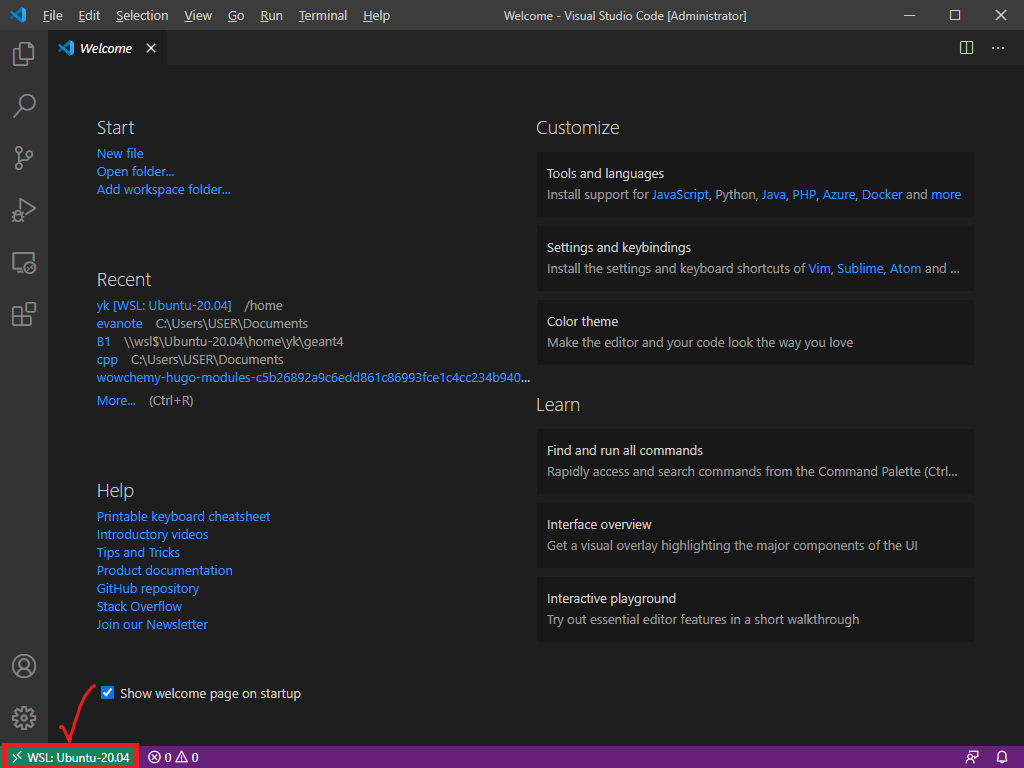This screenshot has height=768, width=1024.
Task: Open the Accounts icon
Action: click(x=24, y=666)
